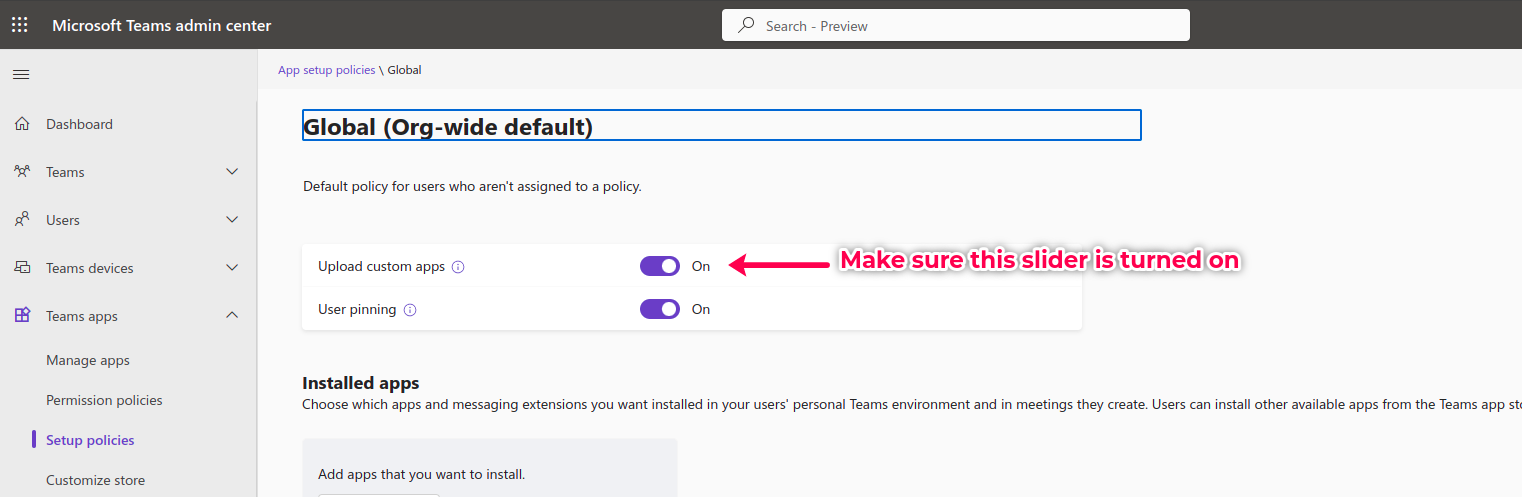The height and width of the screenshot is (497, 1522).
Task: Click info icon beside User pinning
Action: 410,310
